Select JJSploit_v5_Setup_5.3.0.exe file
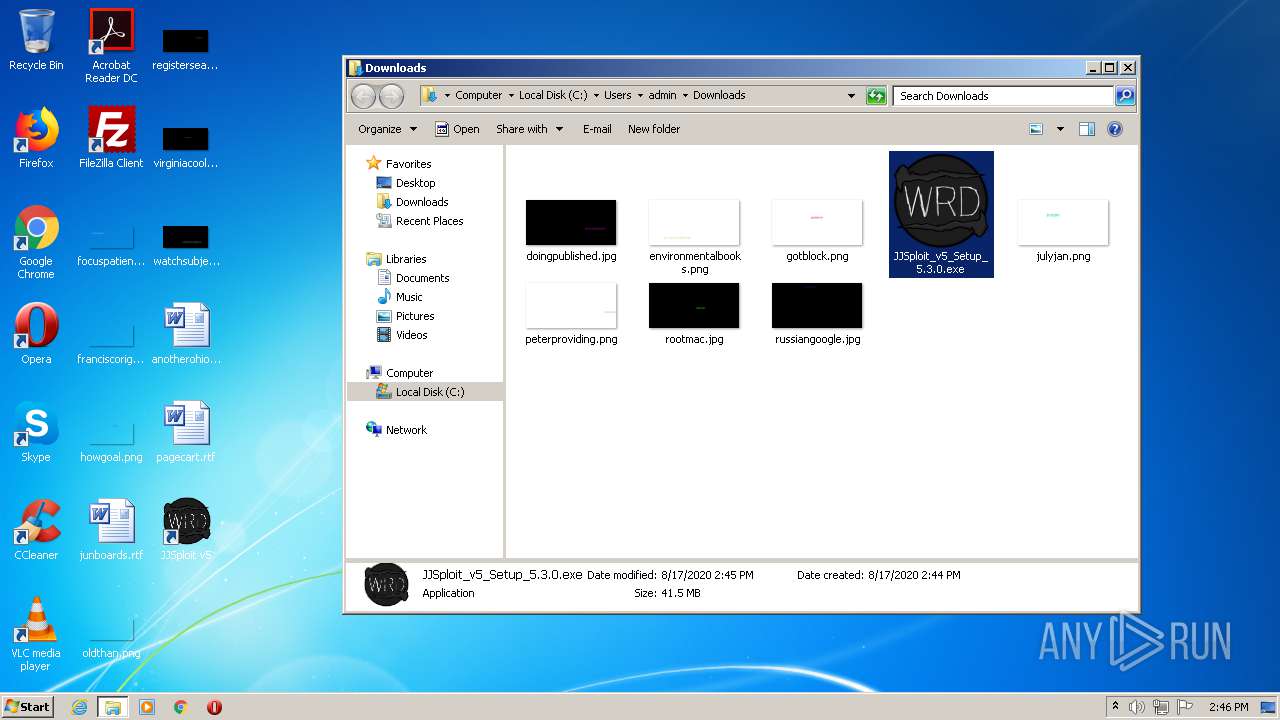Screen dimensions: 1280x720 tap(941, 214)
